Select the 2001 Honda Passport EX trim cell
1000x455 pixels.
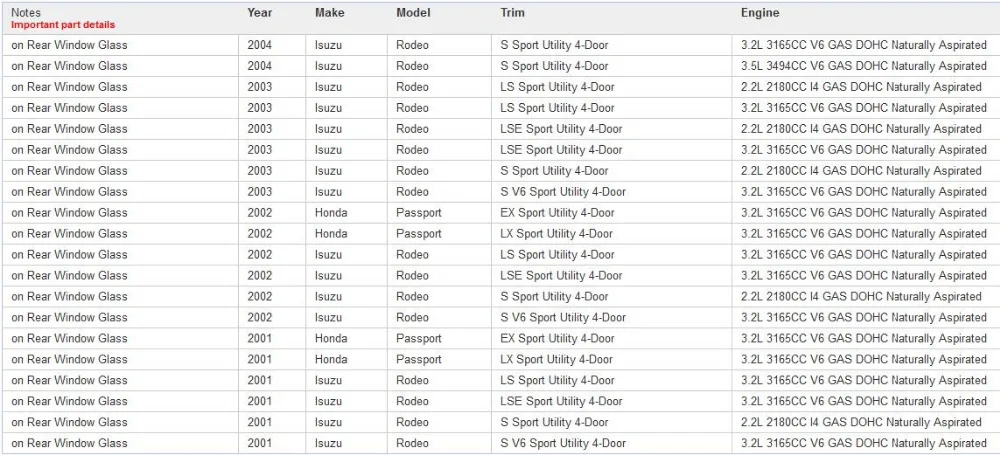pyautogui.click(x=557, y=338)
